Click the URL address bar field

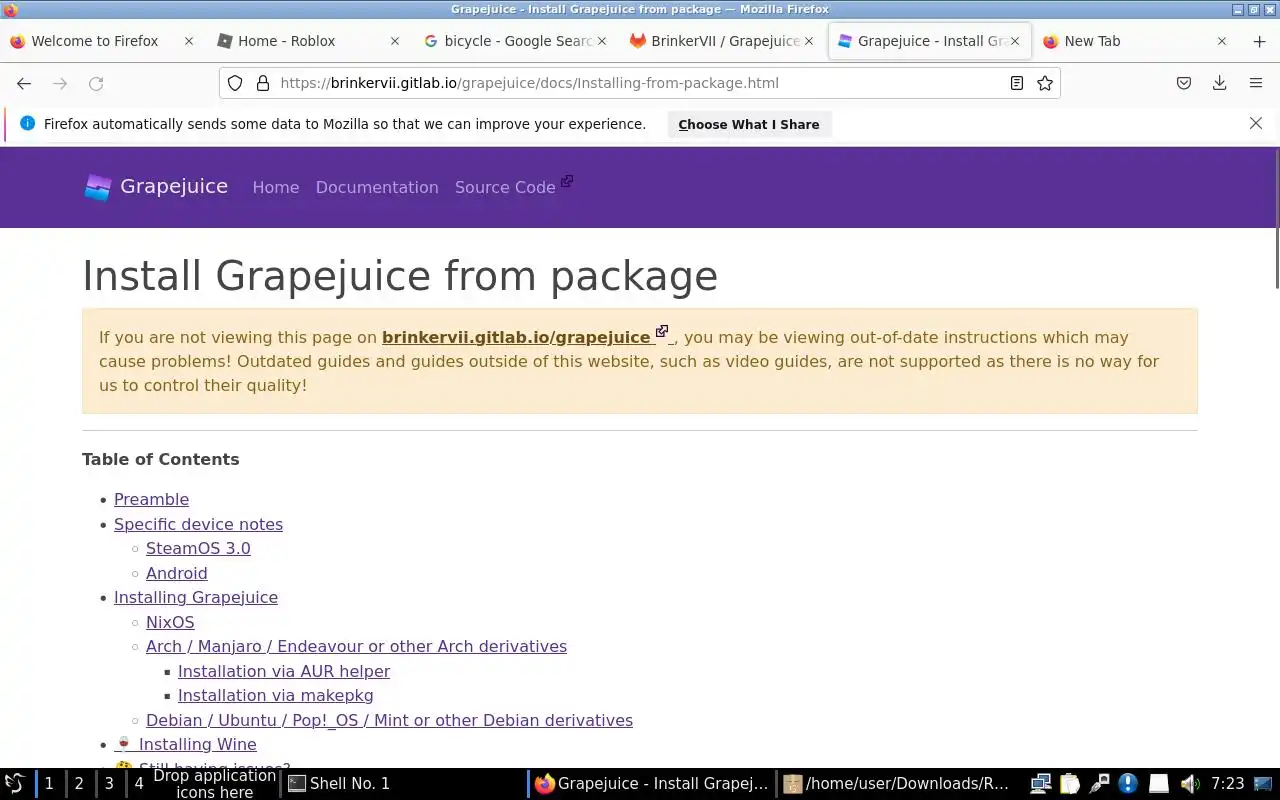pyautogui.click(x=640, y=83)
